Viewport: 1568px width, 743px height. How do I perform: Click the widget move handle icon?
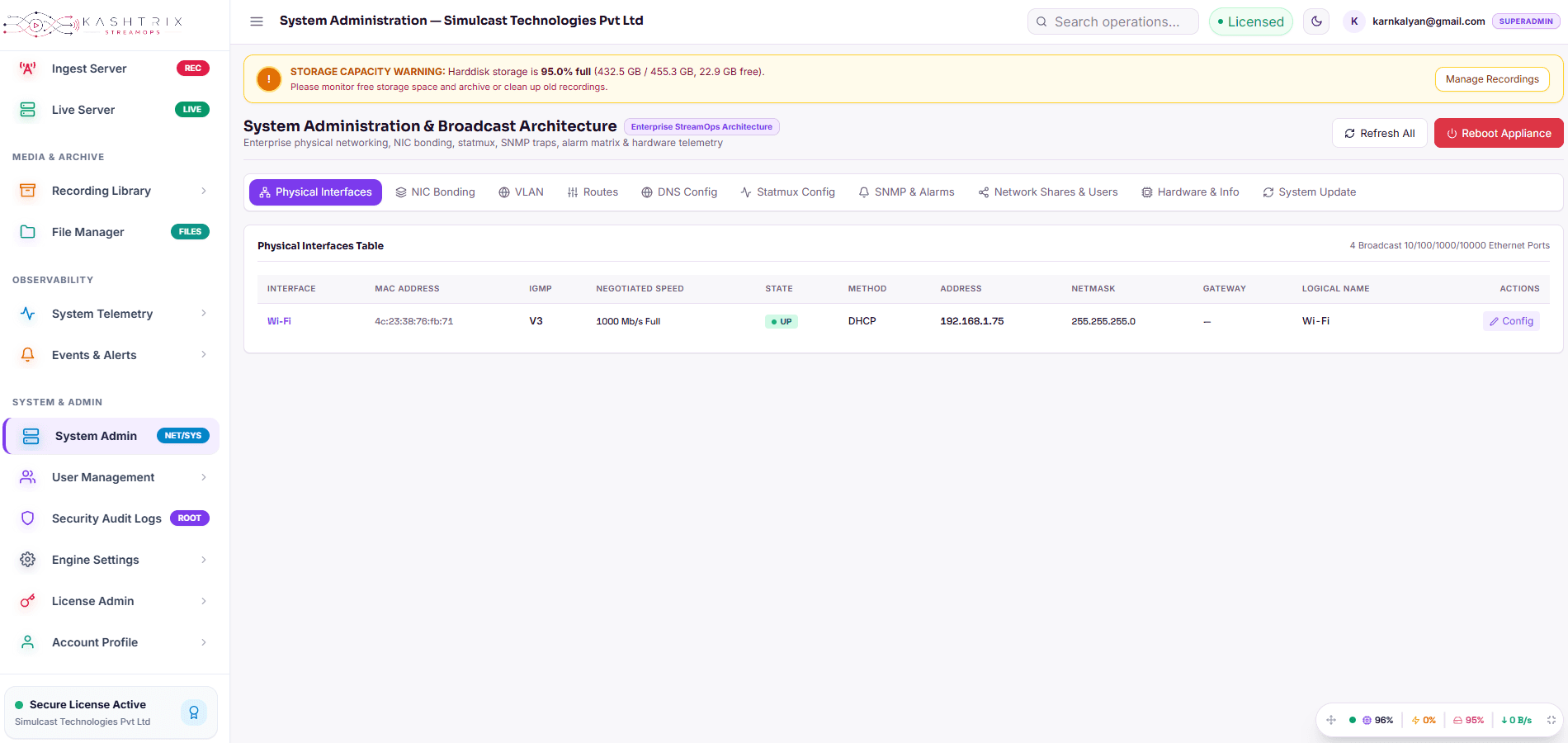pos(1331,720)
